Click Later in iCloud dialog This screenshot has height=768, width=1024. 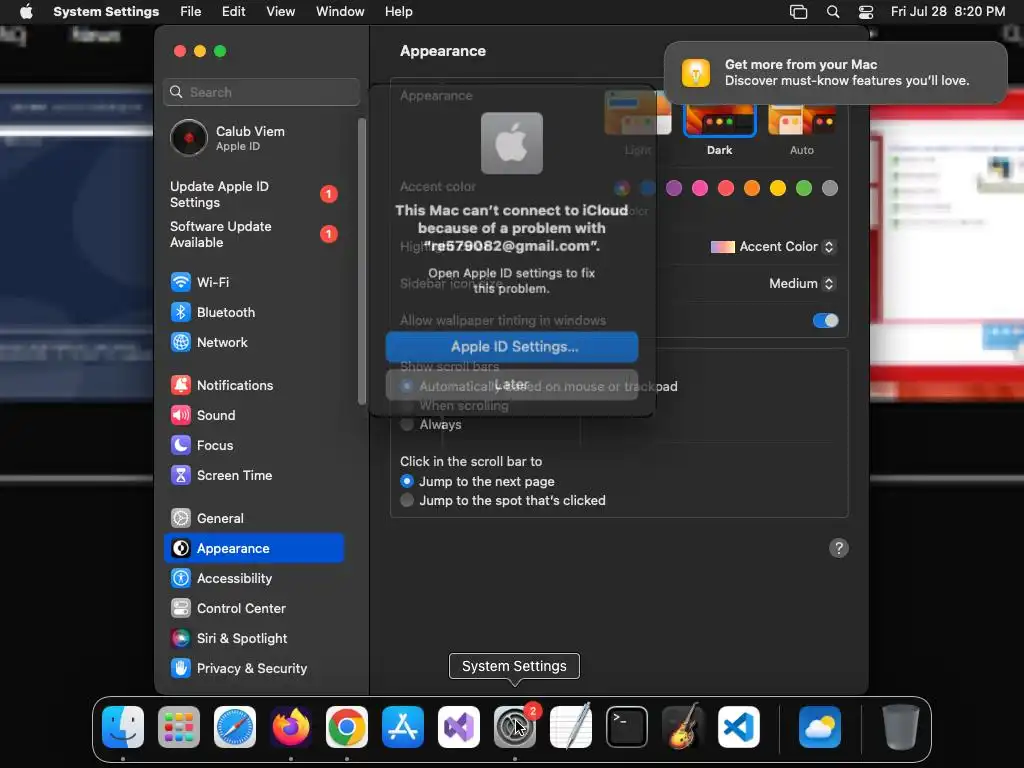[x=512, y=385]
